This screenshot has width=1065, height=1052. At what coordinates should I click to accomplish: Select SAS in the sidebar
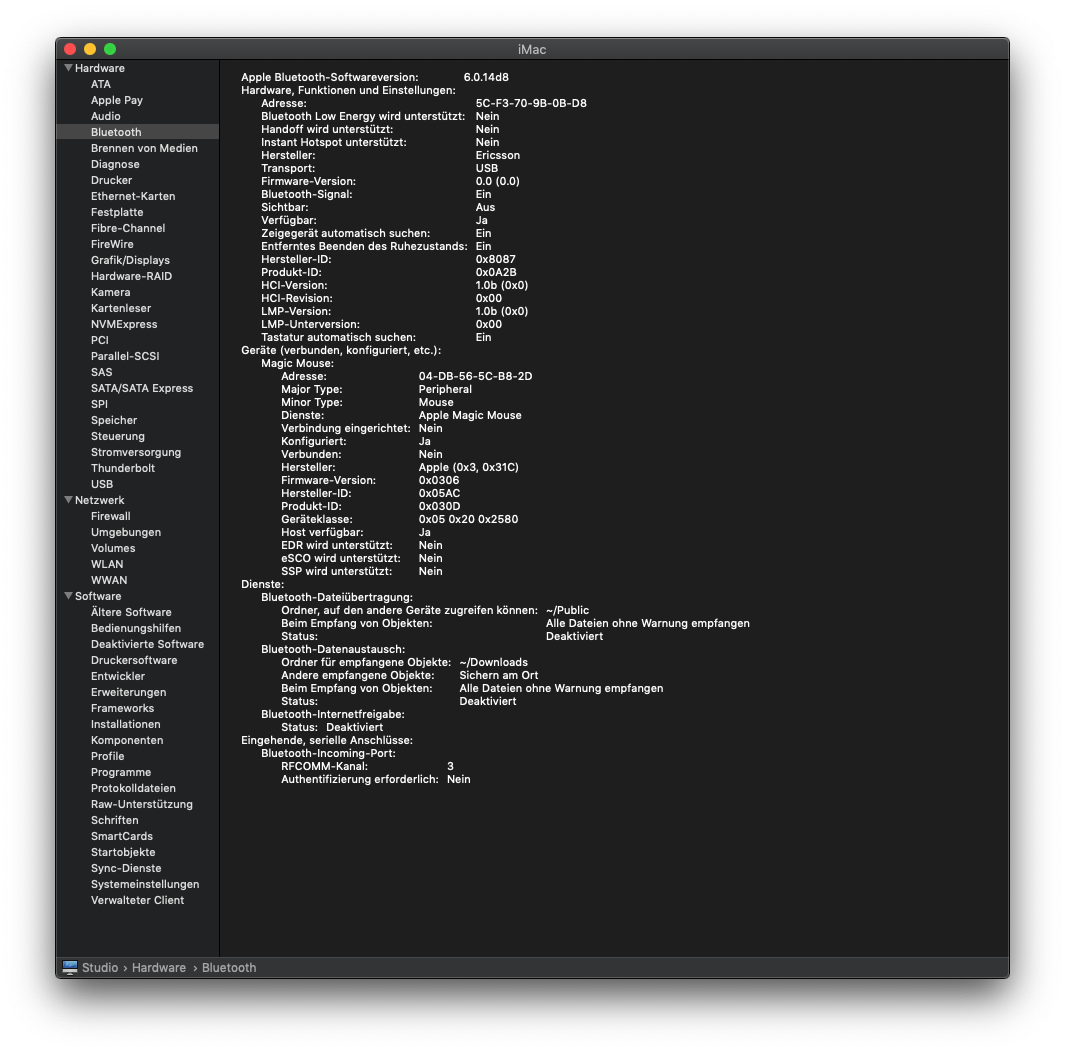(101, 372)
